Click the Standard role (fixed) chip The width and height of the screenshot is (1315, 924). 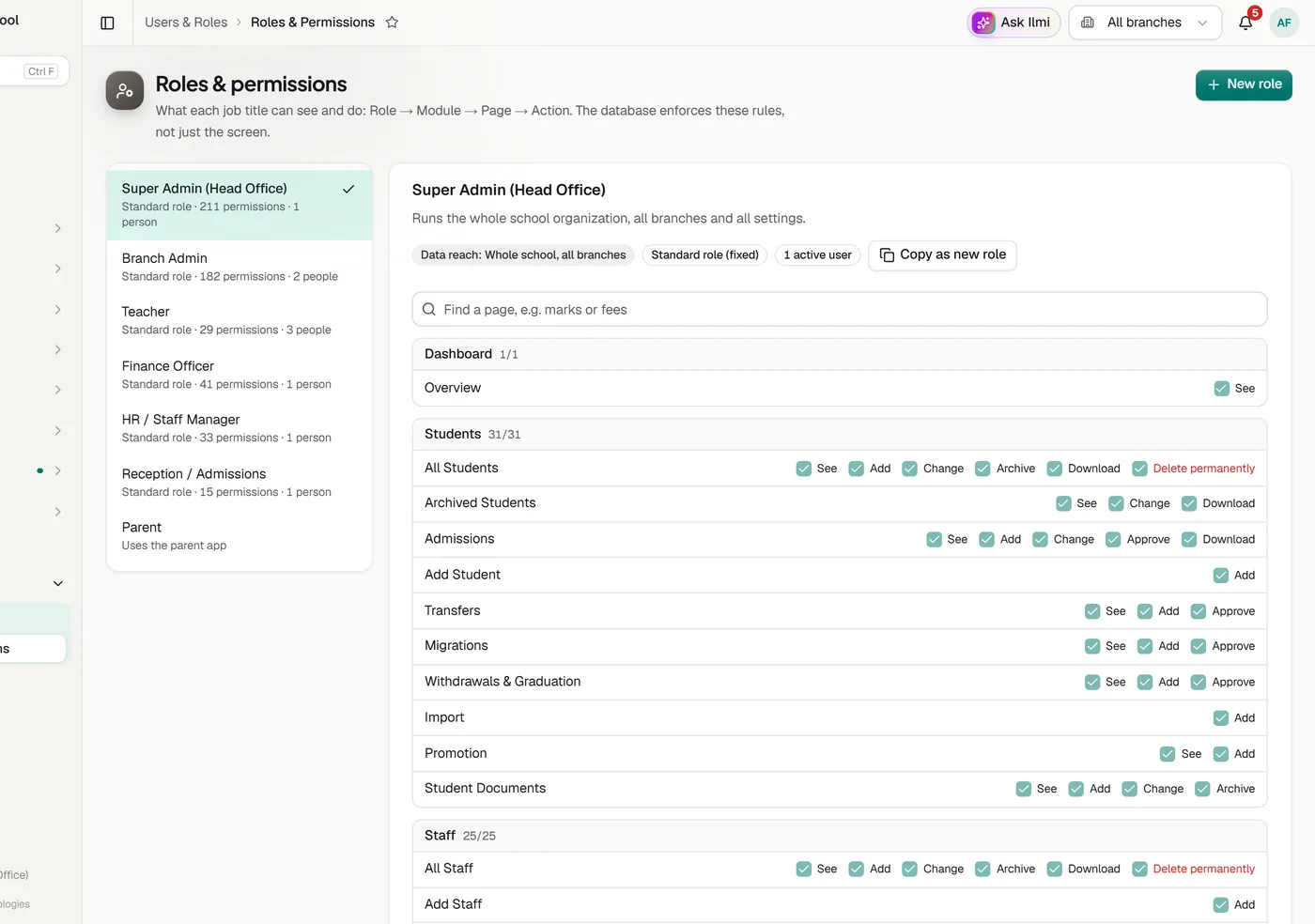tap(704, 254)
